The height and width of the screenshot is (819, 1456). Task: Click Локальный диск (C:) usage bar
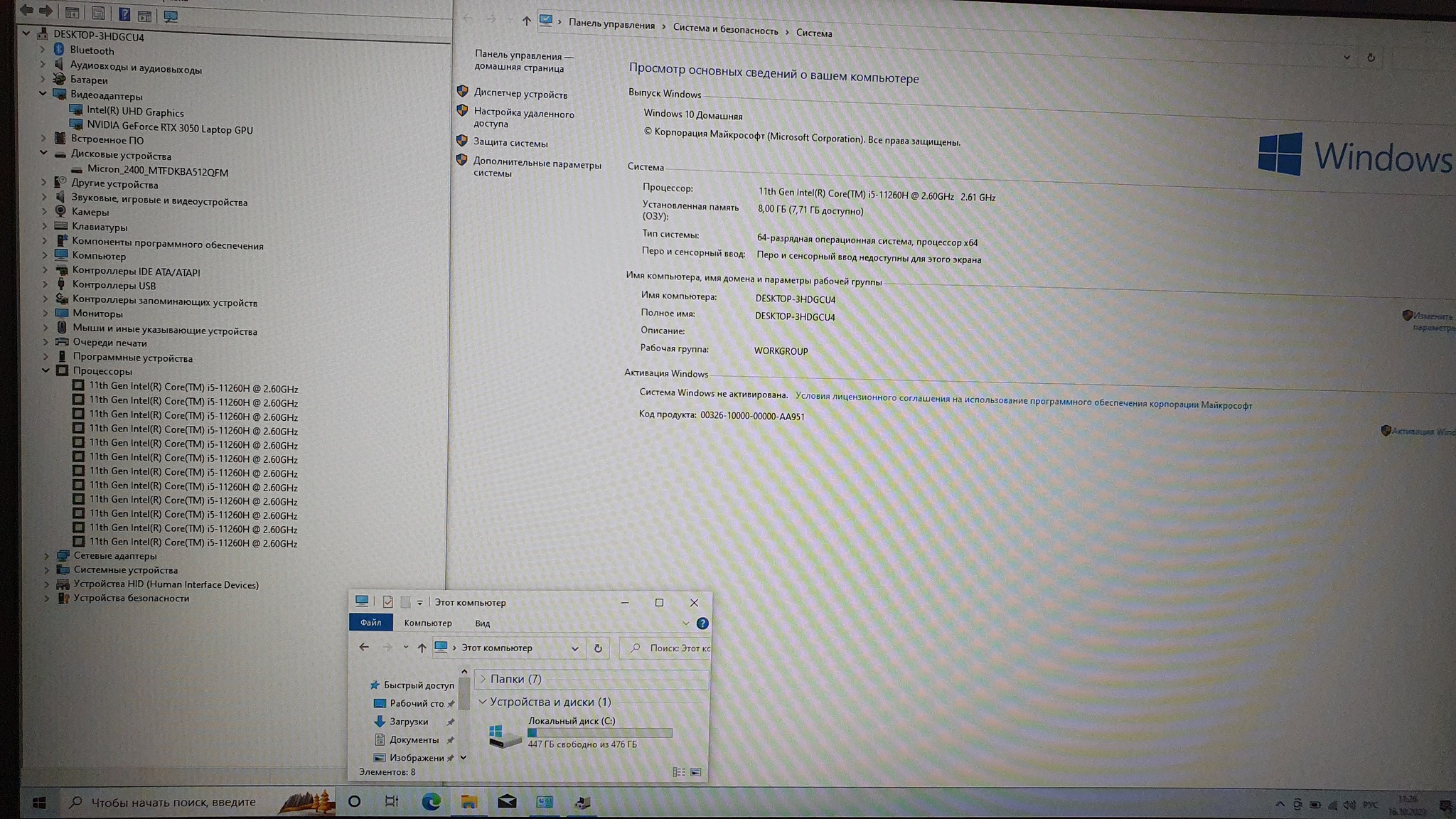[599, 733]
